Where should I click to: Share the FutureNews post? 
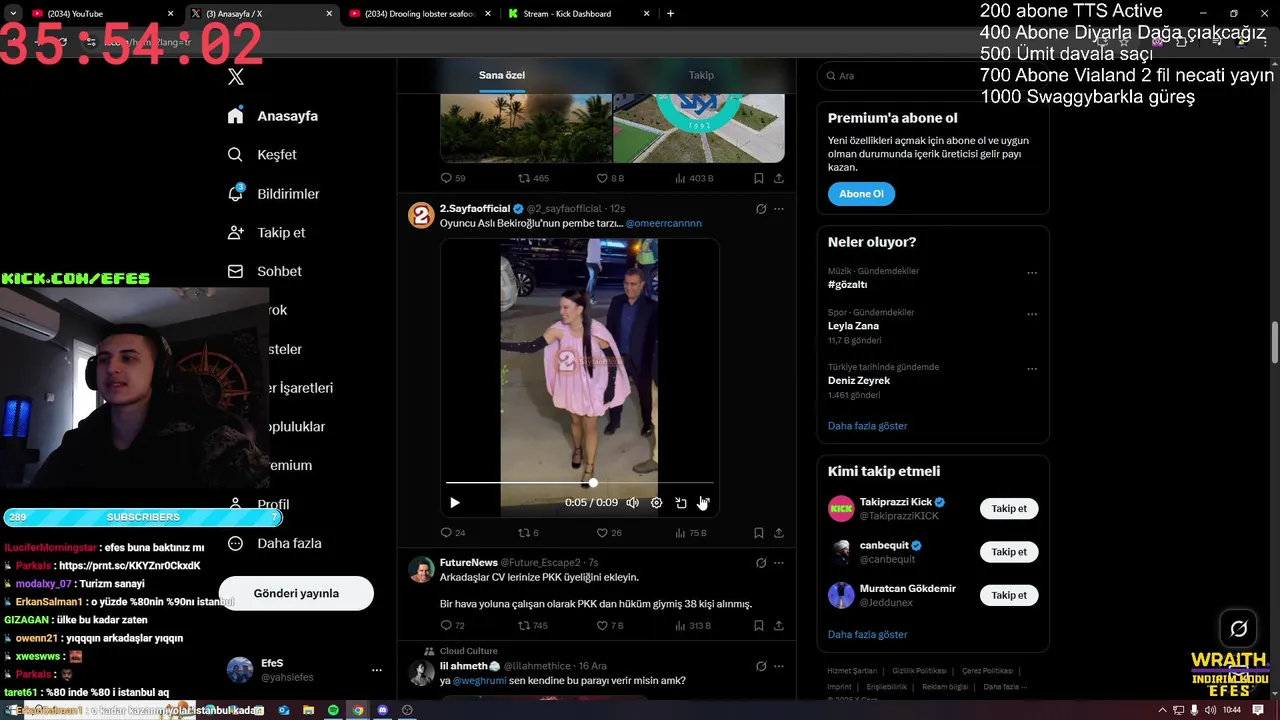pyautogui.click(x=779, y=626)
